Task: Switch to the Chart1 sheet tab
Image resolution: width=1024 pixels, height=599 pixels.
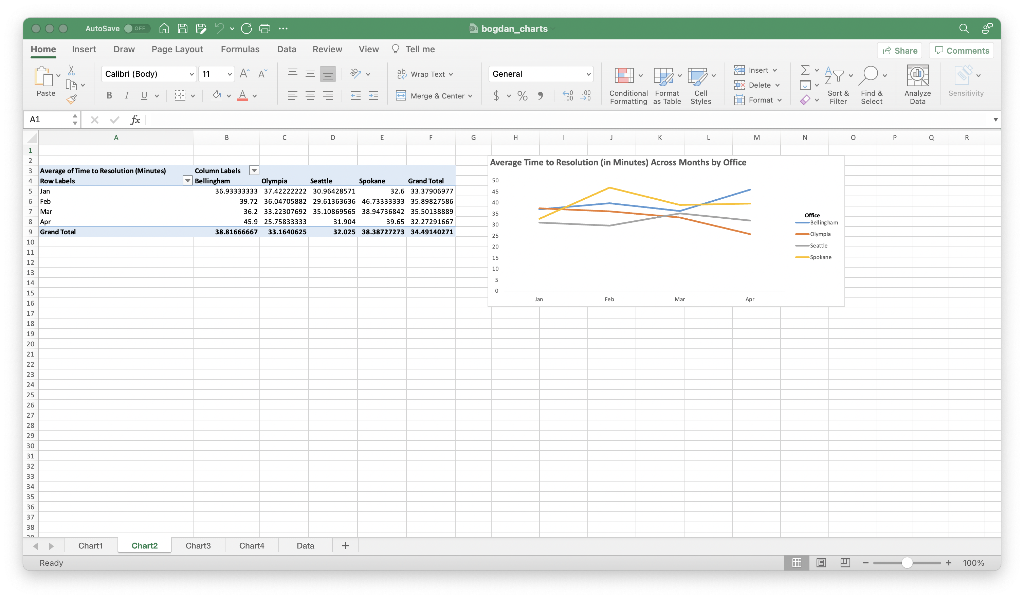Action: 91,545
